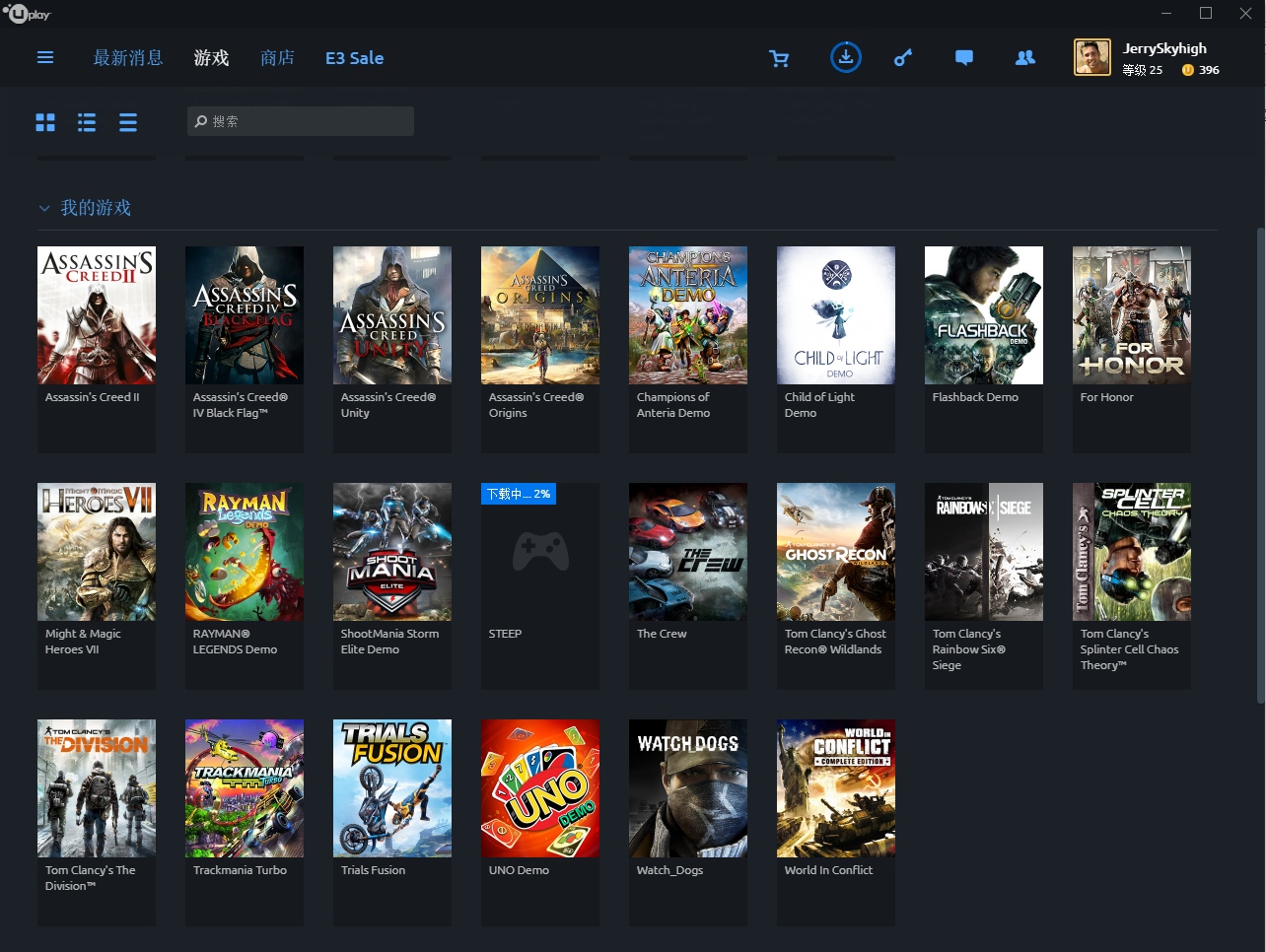Select the World In Conflict cover
This screenshot has height=952, width=1266.
click(x=836, y=788)
